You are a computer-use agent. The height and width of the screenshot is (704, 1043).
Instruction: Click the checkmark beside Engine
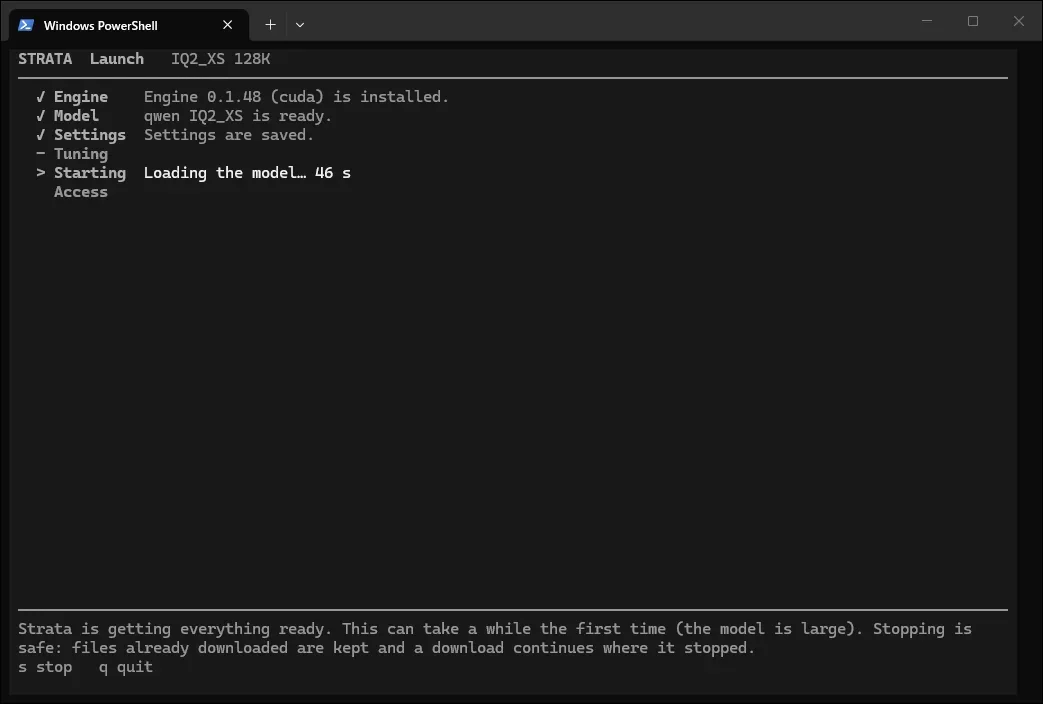[41, 96]
